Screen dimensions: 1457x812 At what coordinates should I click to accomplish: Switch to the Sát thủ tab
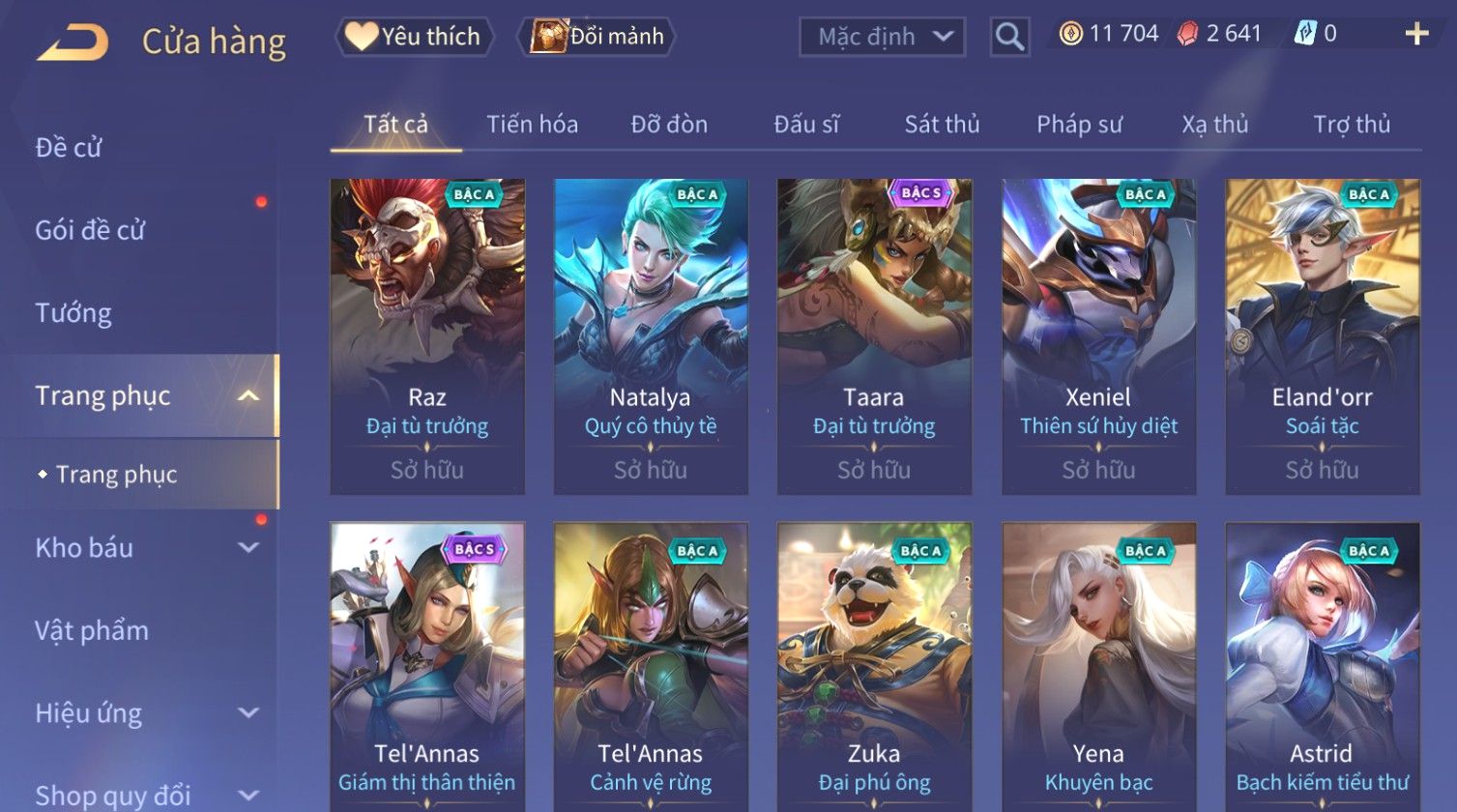pos(942,125)
